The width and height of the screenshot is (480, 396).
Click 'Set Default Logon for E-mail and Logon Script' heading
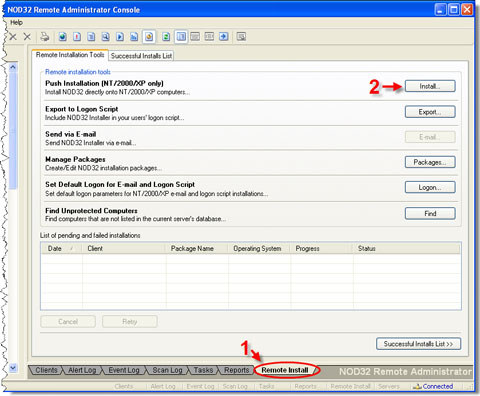[120, 184]
